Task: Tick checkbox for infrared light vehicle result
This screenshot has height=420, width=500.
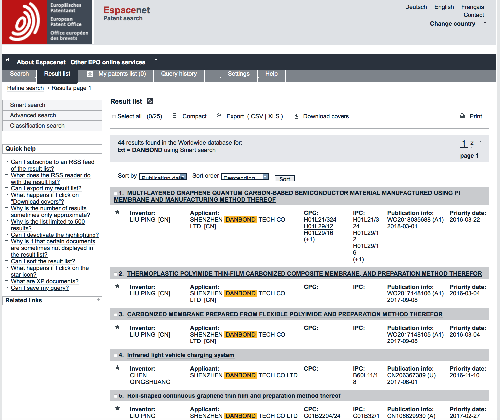Action: click(x=115, y=355)
